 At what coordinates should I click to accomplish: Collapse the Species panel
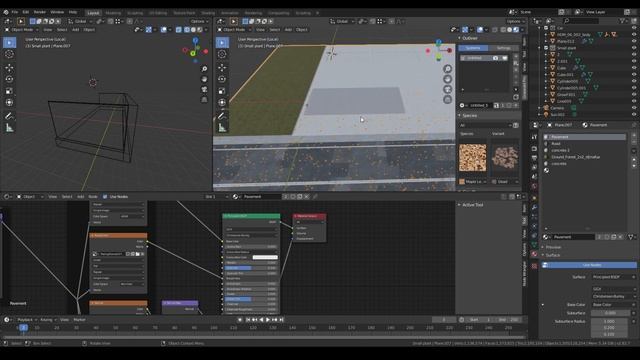460,116
